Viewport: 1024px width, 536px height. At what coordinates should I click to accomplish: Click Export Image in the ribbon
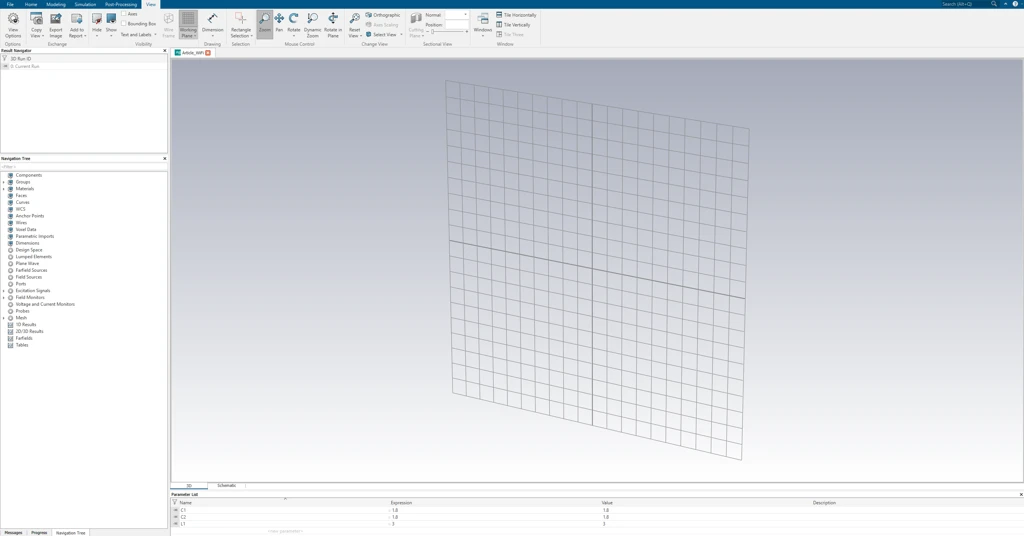56,25
